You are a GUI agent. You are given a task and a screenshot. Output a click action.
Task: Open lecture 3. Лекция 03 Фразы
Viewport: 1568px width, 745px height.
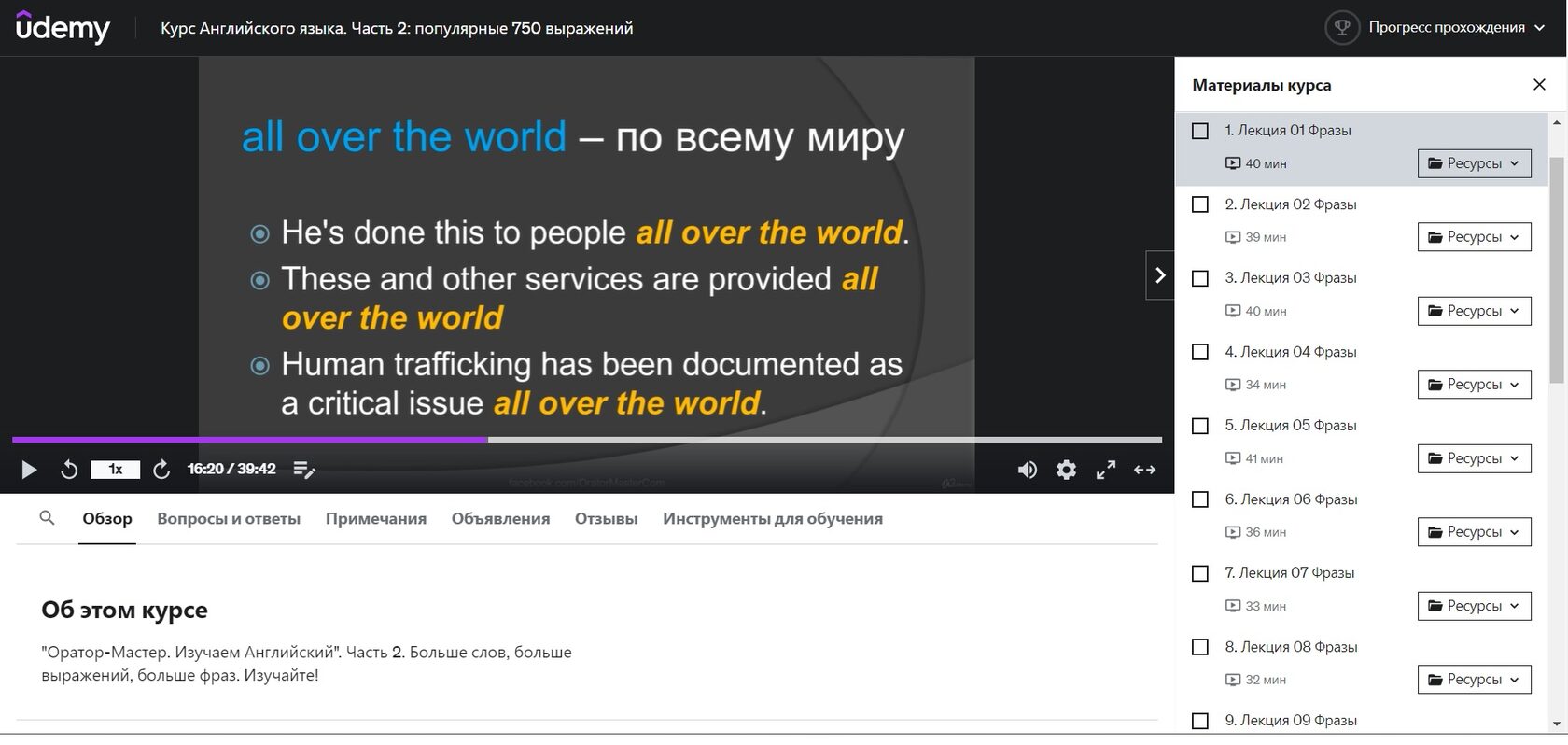pos(1291,278)
